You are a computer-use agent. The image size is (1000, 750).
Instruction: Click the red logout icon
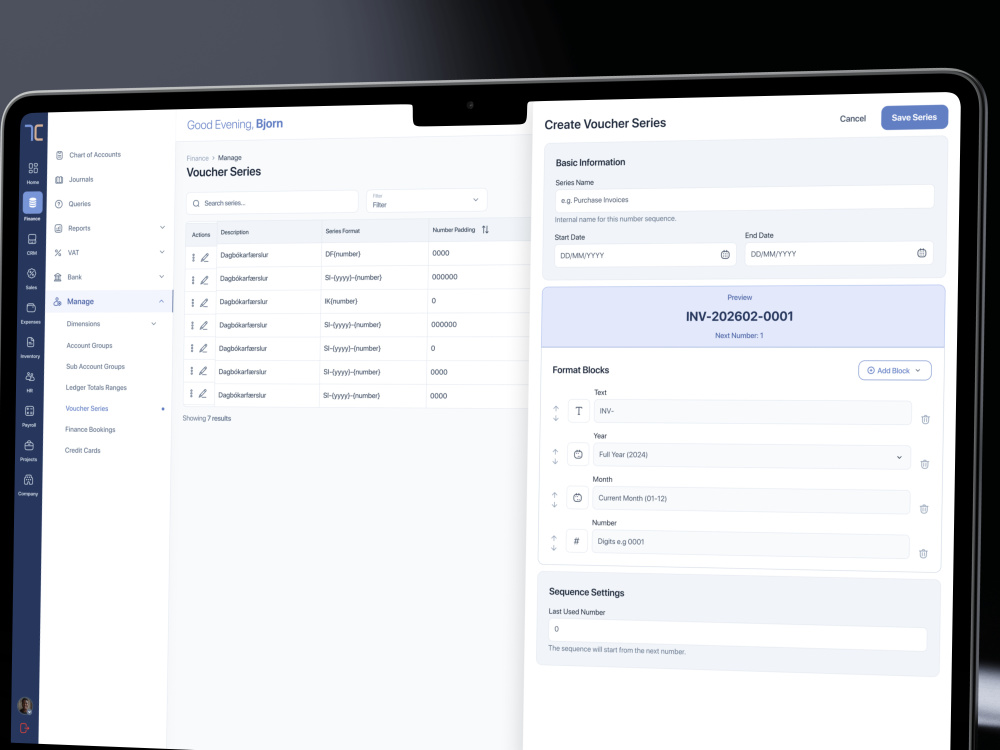[x=24, y=728]
